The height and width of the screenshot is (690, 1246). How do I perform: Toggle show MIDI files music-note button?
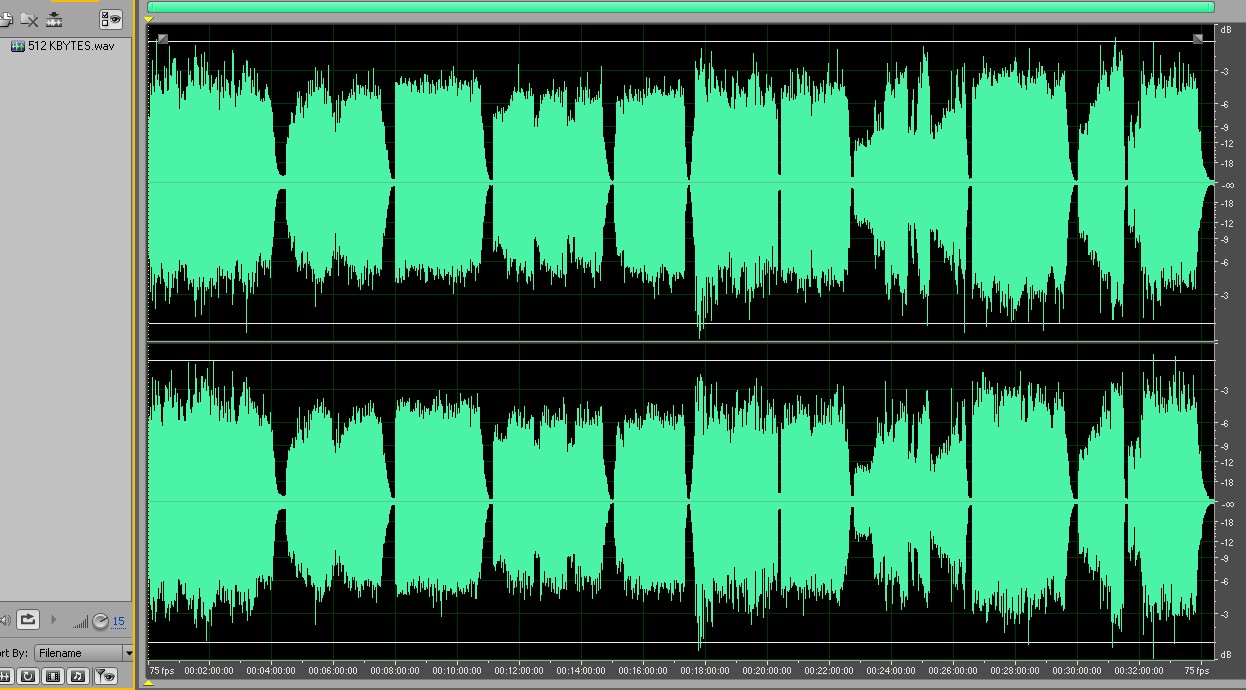[x=78, y=677]
